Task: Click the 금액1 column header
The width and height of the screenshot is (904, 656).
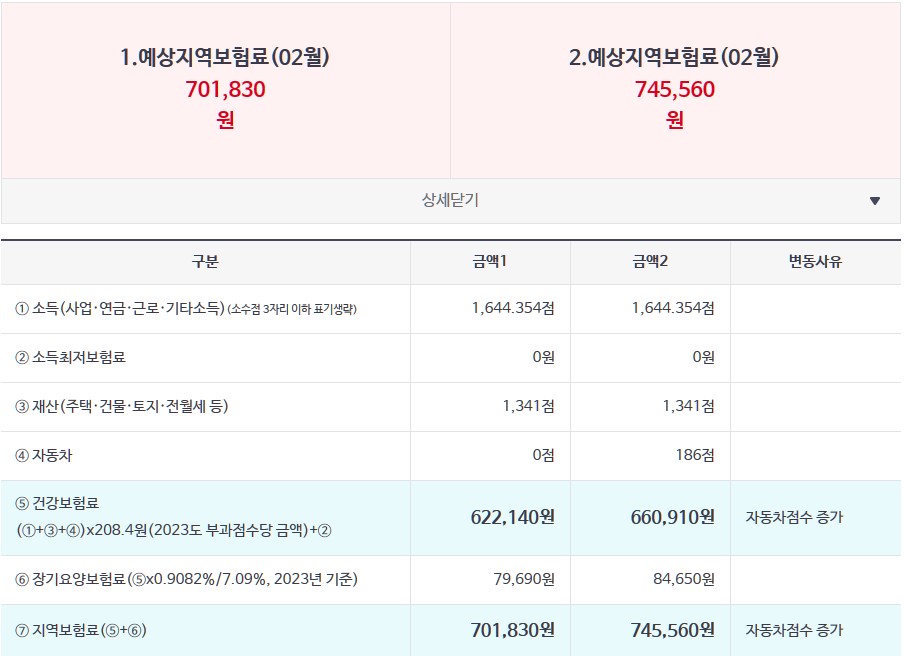Action: point(490,262)
